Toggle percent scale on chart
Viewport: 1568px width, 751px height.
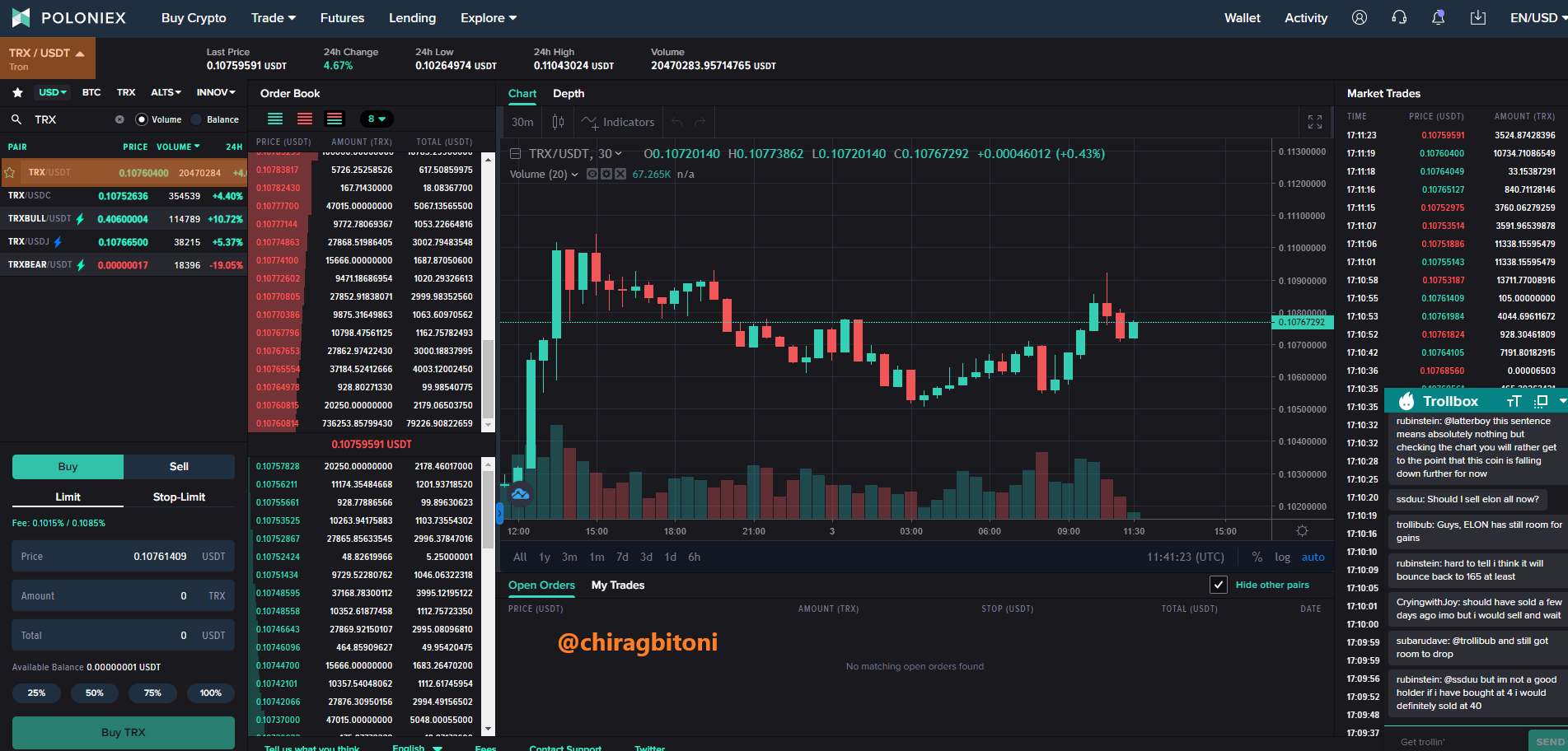(1257, 557)
